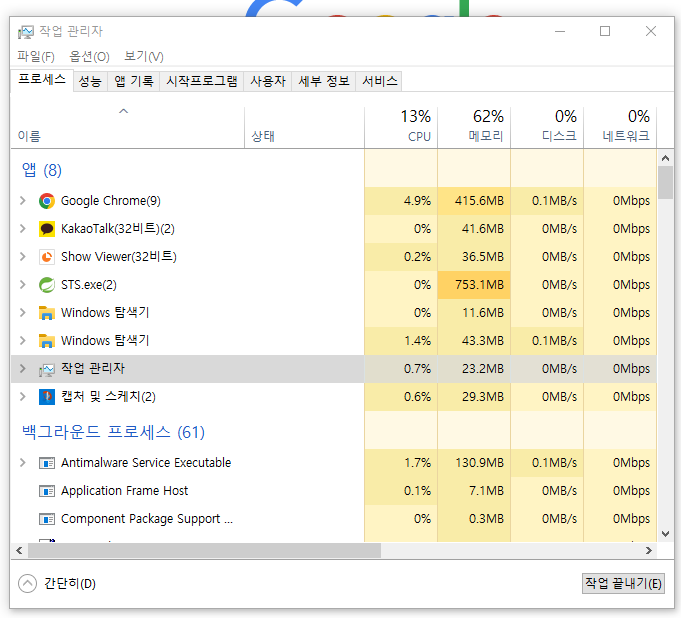Click the 29.3MB memory cell
This screenshot has height=618, width=681.
pos(474,397)
